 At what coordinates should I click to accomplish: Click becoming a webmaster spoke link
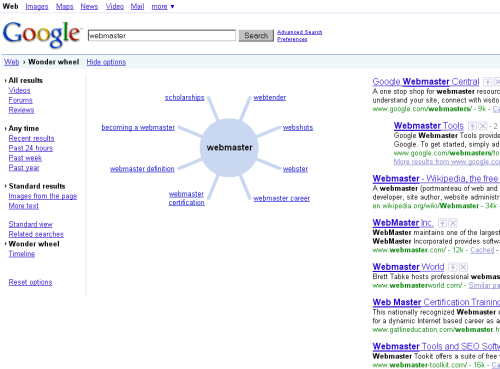pyautogui.click(x=138, y=127)
